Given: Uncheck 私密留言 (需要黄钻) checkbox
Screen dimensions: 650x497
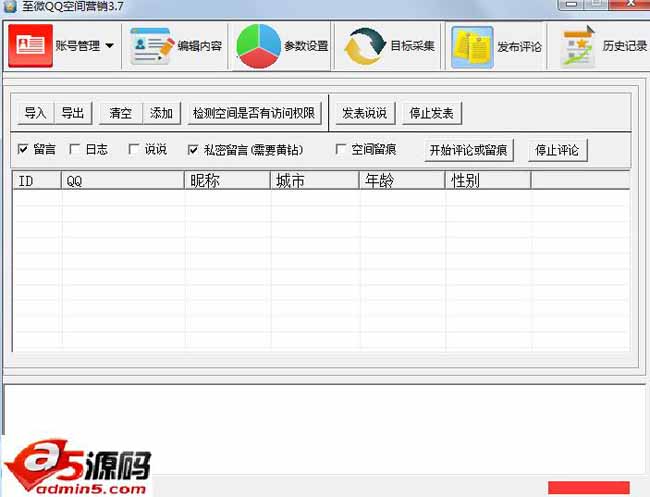Looking at the screenshot, I should (x=193, y=150).
